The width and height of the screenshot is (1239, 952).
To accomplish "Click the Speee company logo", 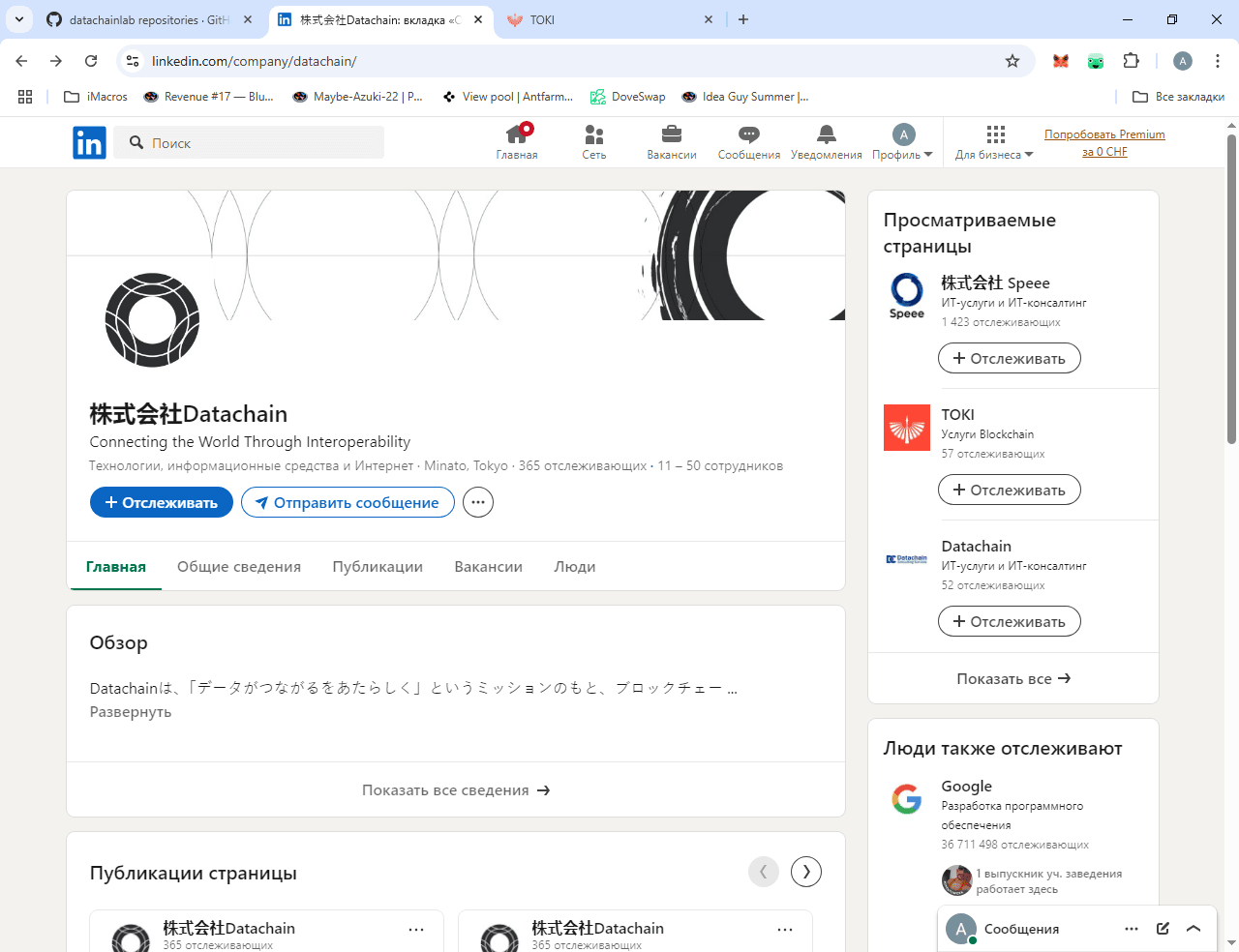I will pyautogui.click(x=907, y=296).
